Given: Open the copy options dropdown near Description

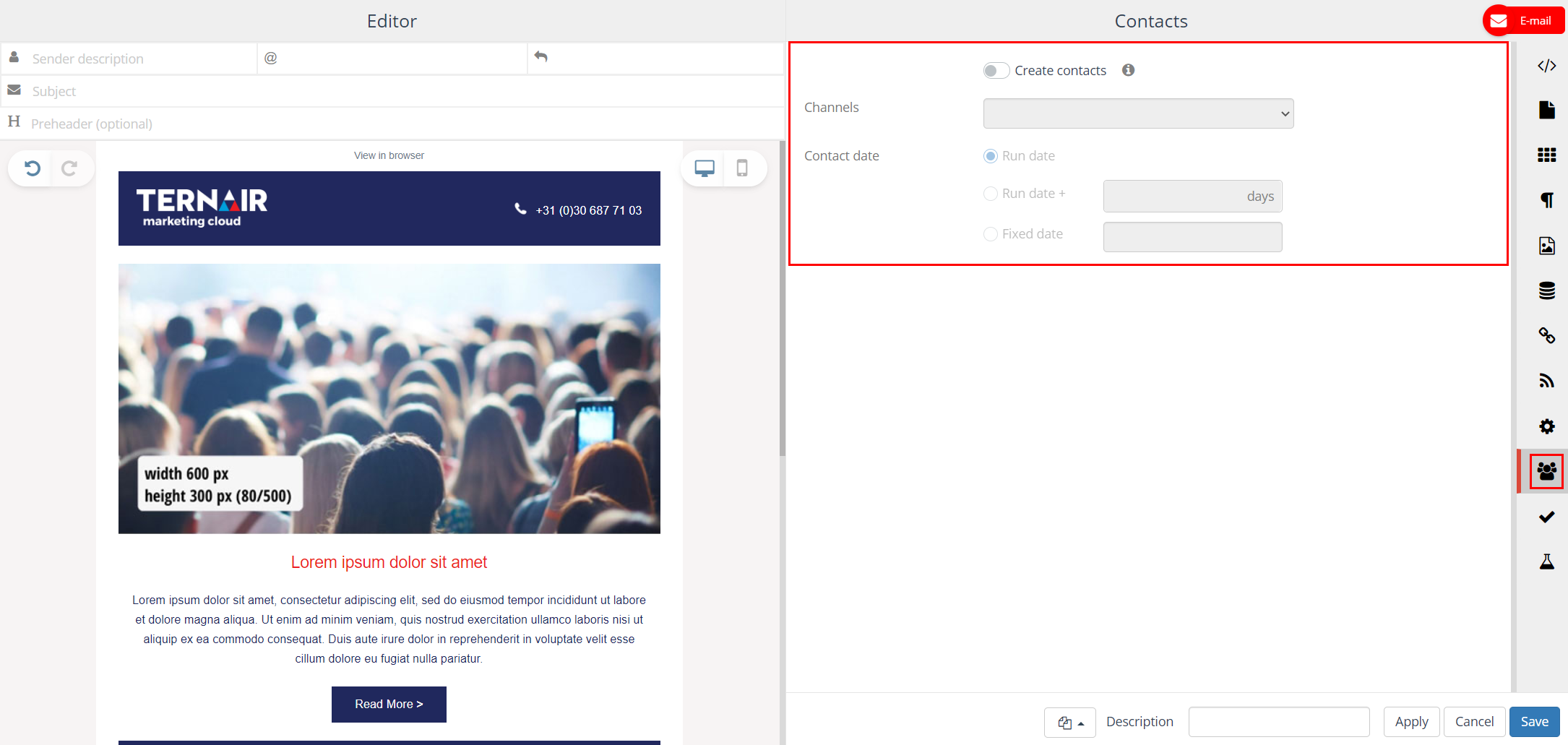Looking at the screenshot, I should pos(1070,722).
